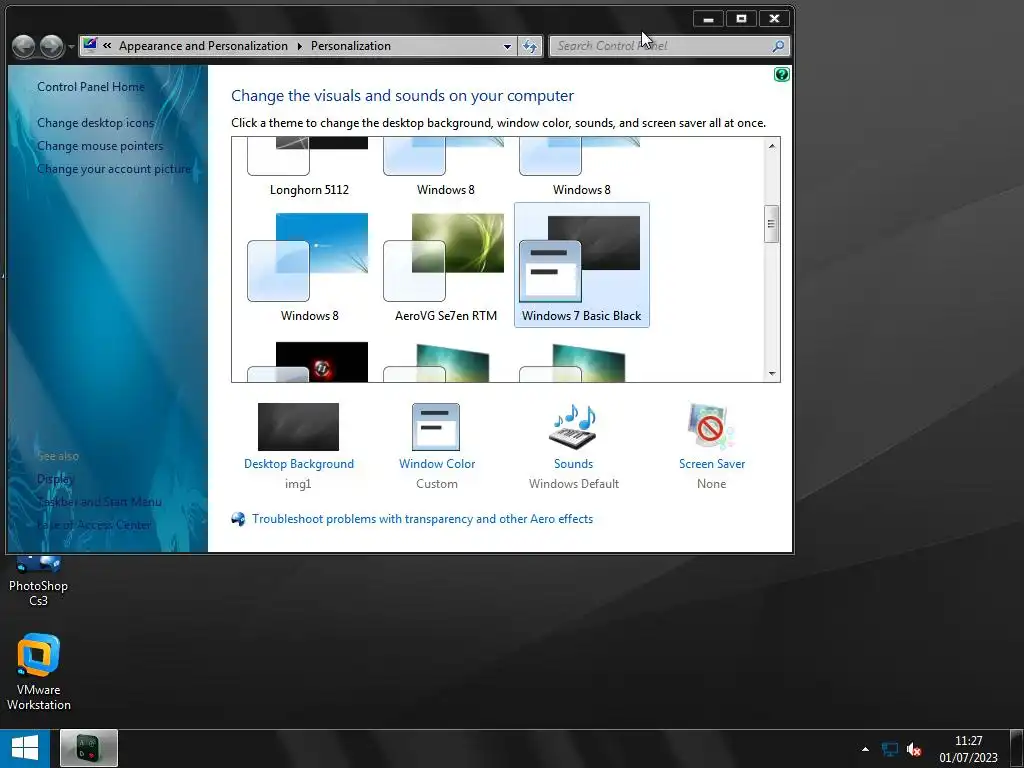Expand the breadcrumb arrow before Personalization
The image size is (1024, 768).
300,46
